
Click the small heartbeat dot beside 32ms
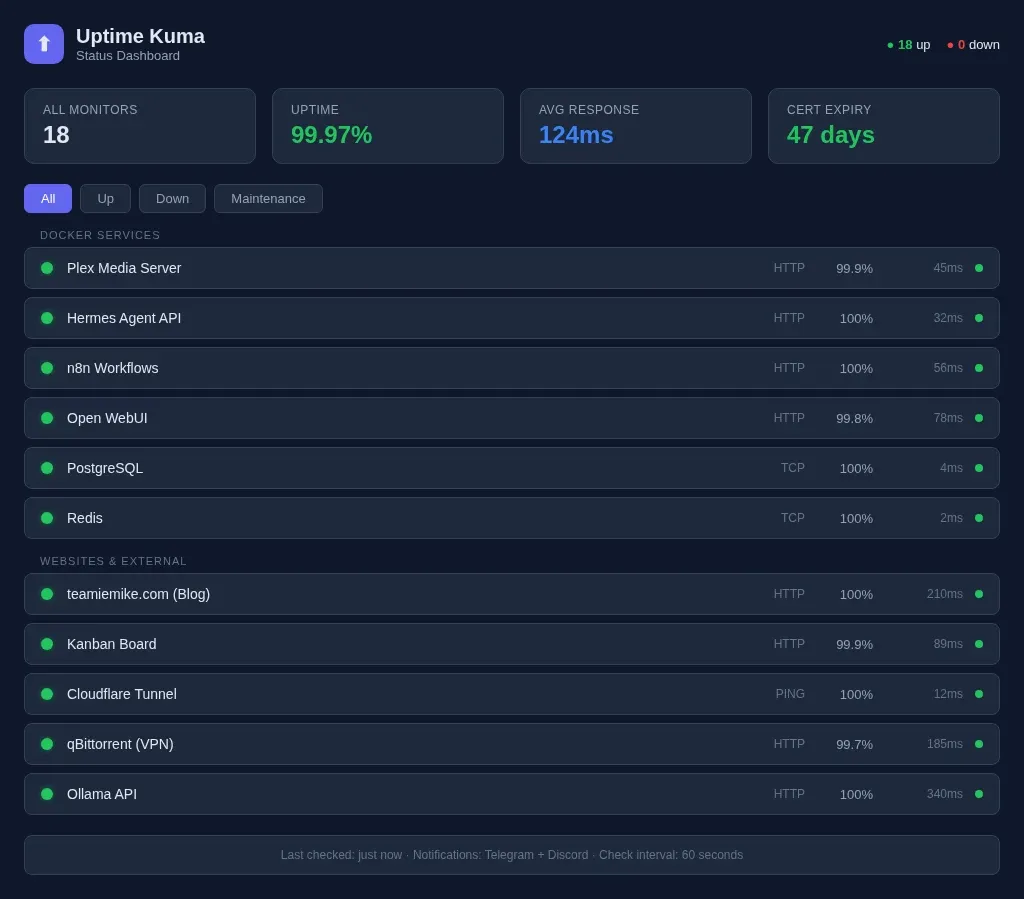tap(979, 318)
